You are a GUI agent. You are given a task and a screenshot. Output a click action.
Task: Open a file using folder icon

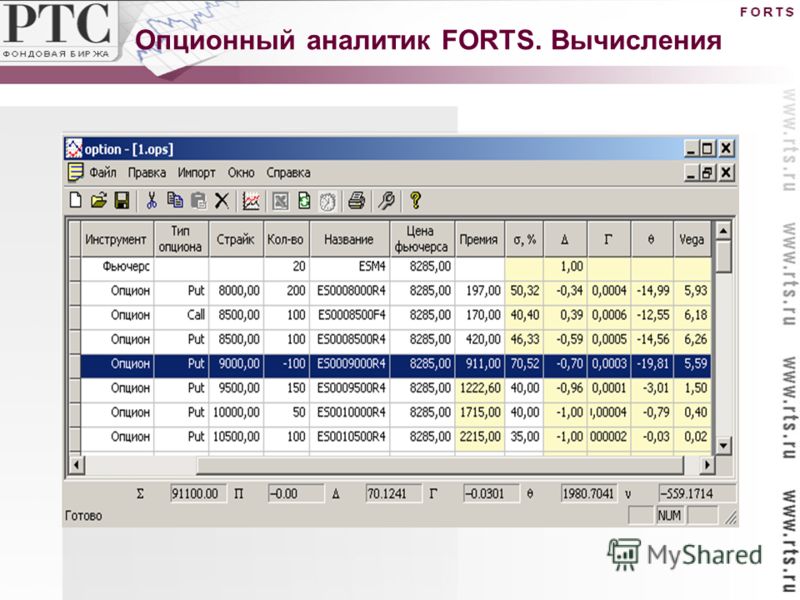[99, 201]
